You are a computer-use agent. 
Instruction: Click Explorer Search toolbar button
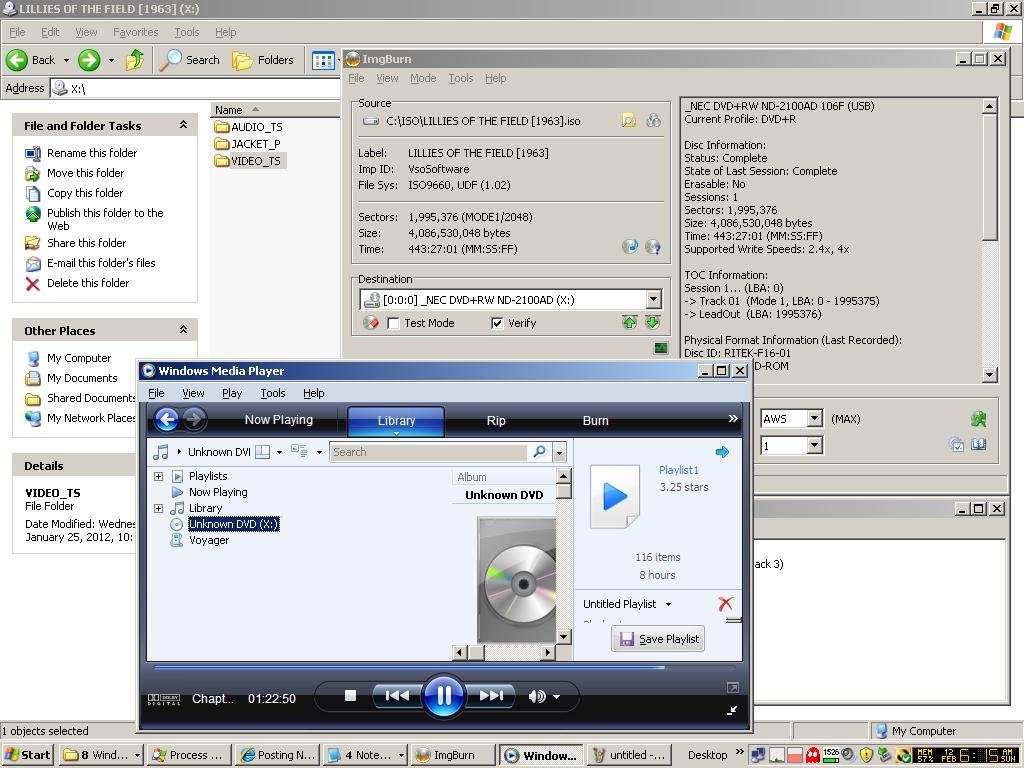coord(190,60)
